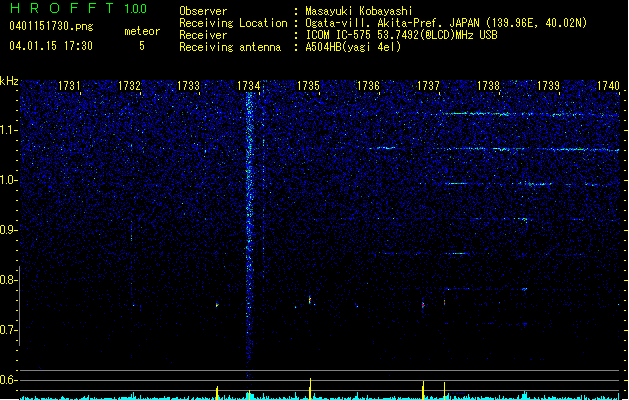Click the 1732 time marker

point(129,86)
